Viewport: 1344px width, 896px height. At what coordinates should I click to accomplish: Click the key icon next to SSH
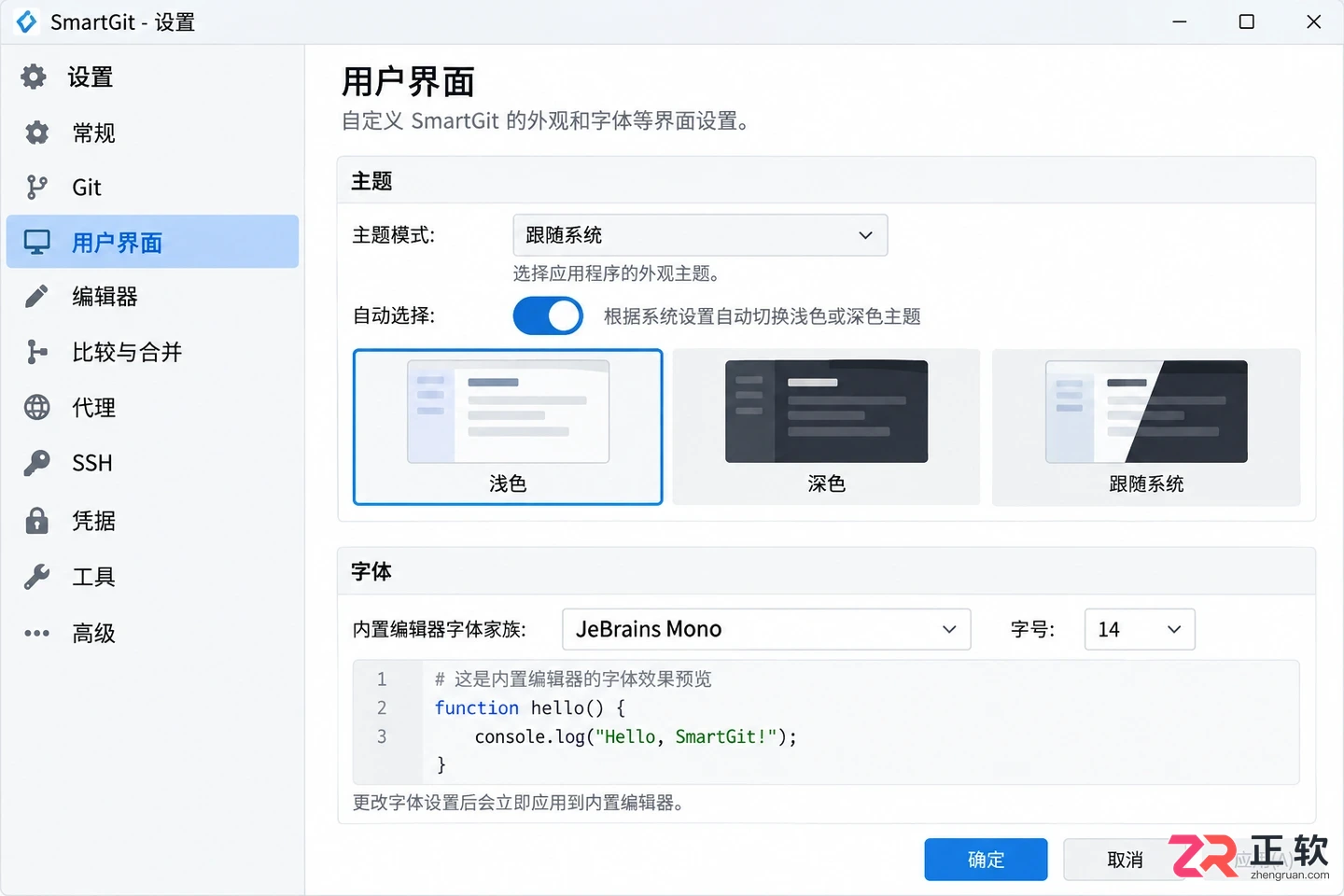tap(36, 463)
